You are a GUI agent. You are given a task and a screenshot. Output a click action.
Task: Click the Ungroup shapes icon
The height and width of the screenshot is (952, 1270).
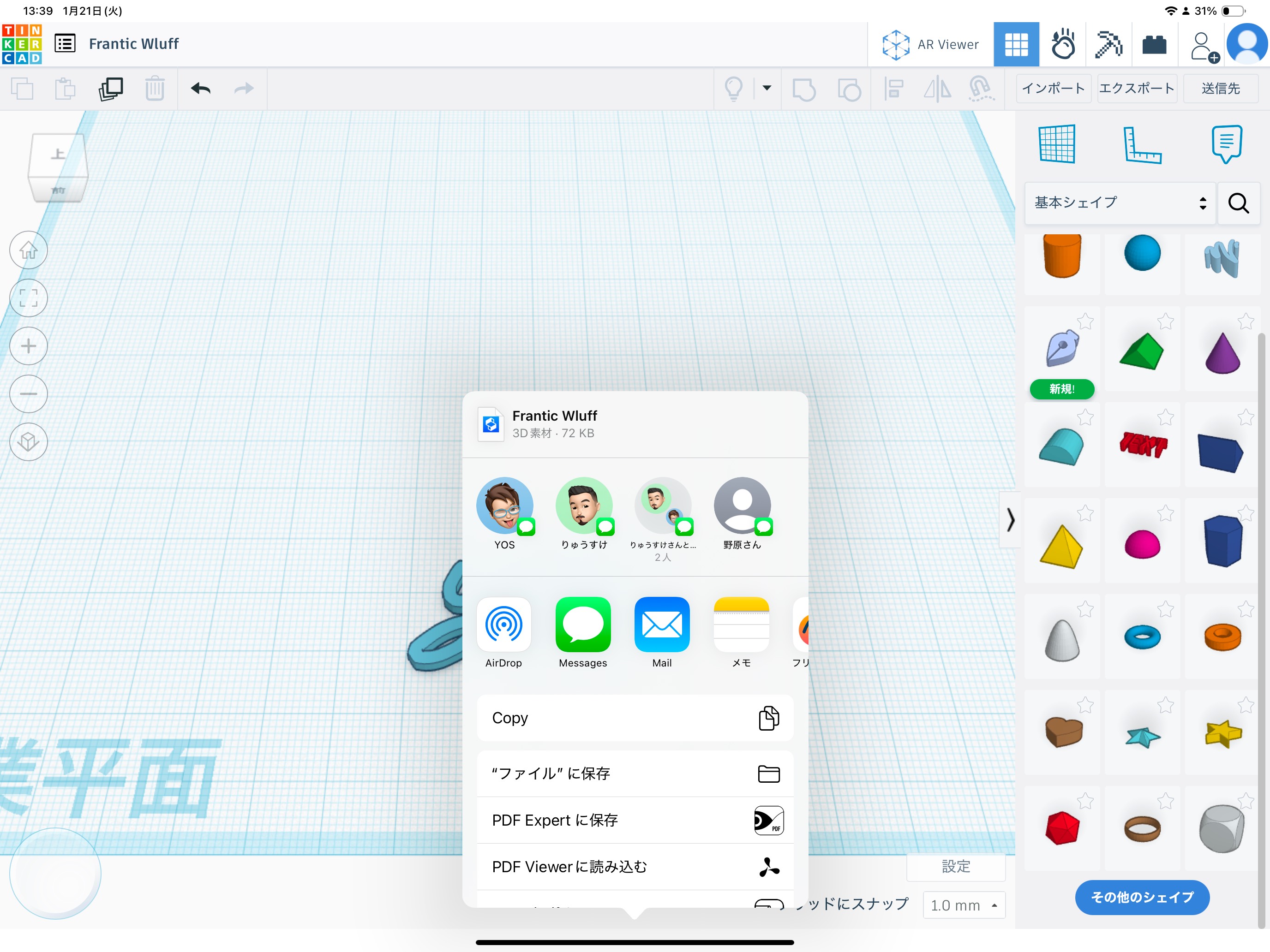click(x=849, y=89)
